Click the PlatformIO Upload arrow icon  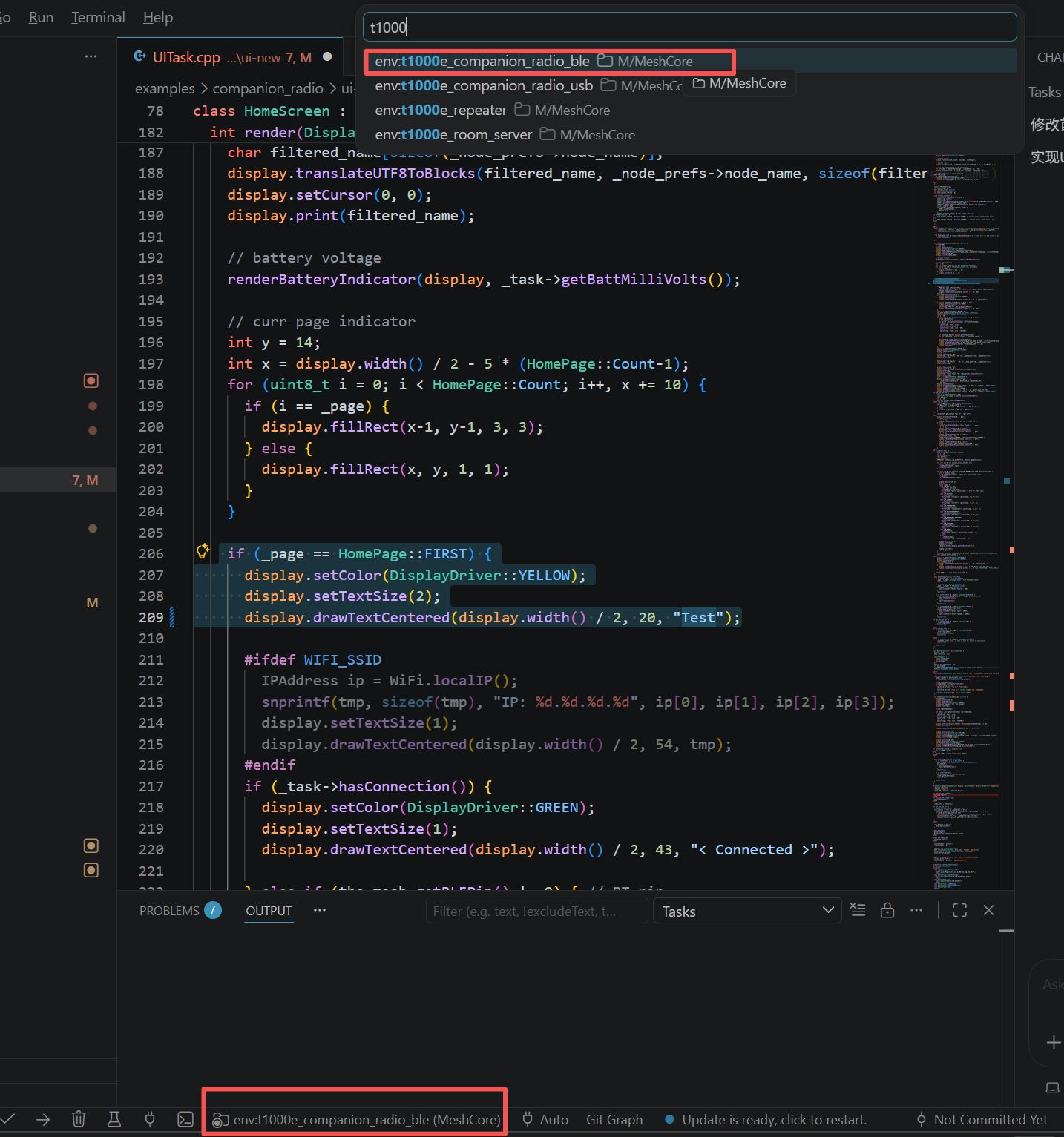point(43,1119)
